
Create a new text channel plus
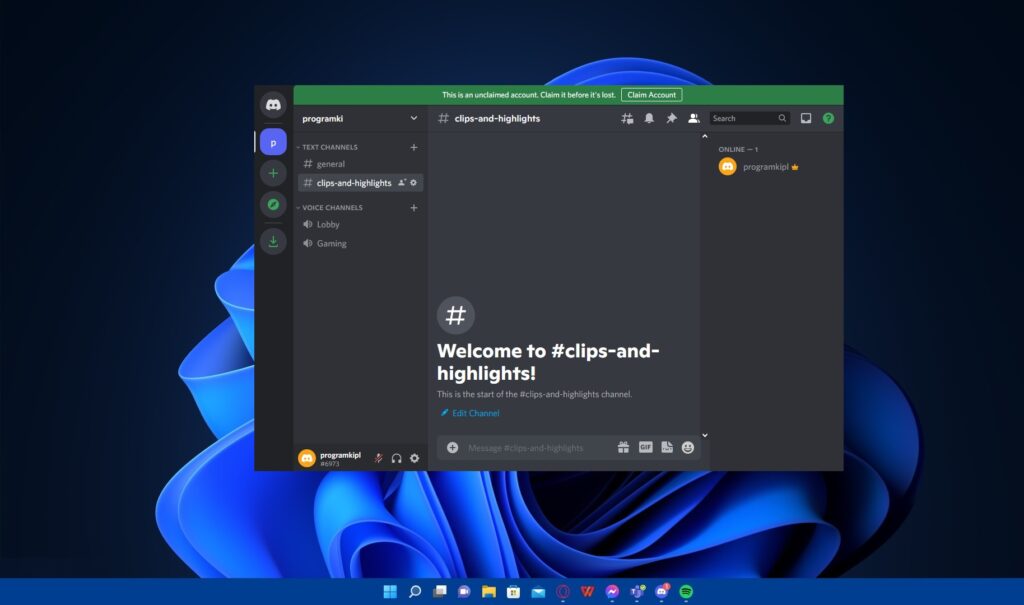coord(413,148)
